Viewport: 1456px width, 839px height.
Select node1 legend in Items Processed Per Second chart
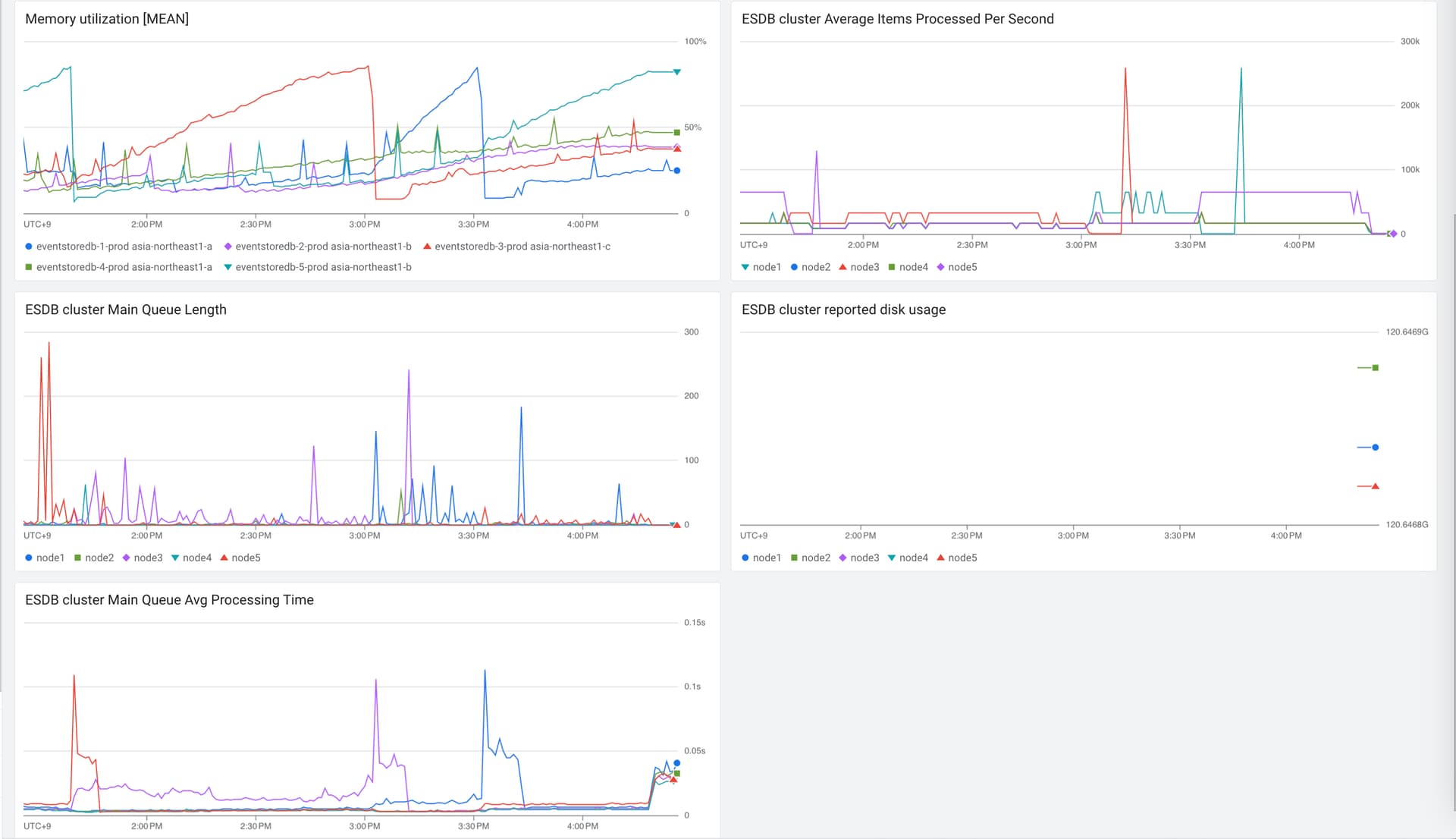point(761,267)
